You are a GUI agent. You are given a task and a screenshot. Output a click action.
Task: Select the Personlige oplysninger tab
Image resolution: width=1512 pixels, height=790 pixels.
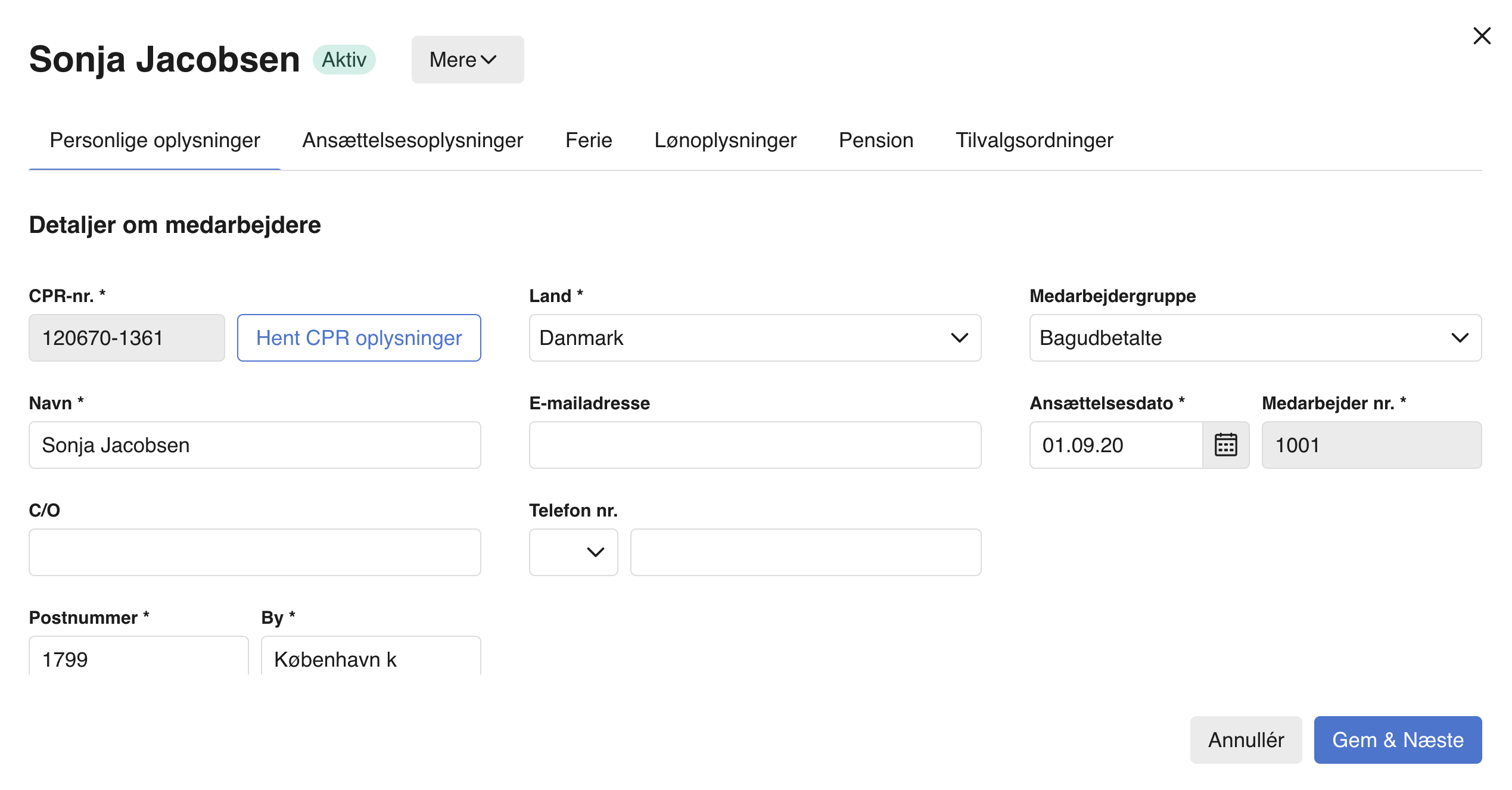pos(155,141)
